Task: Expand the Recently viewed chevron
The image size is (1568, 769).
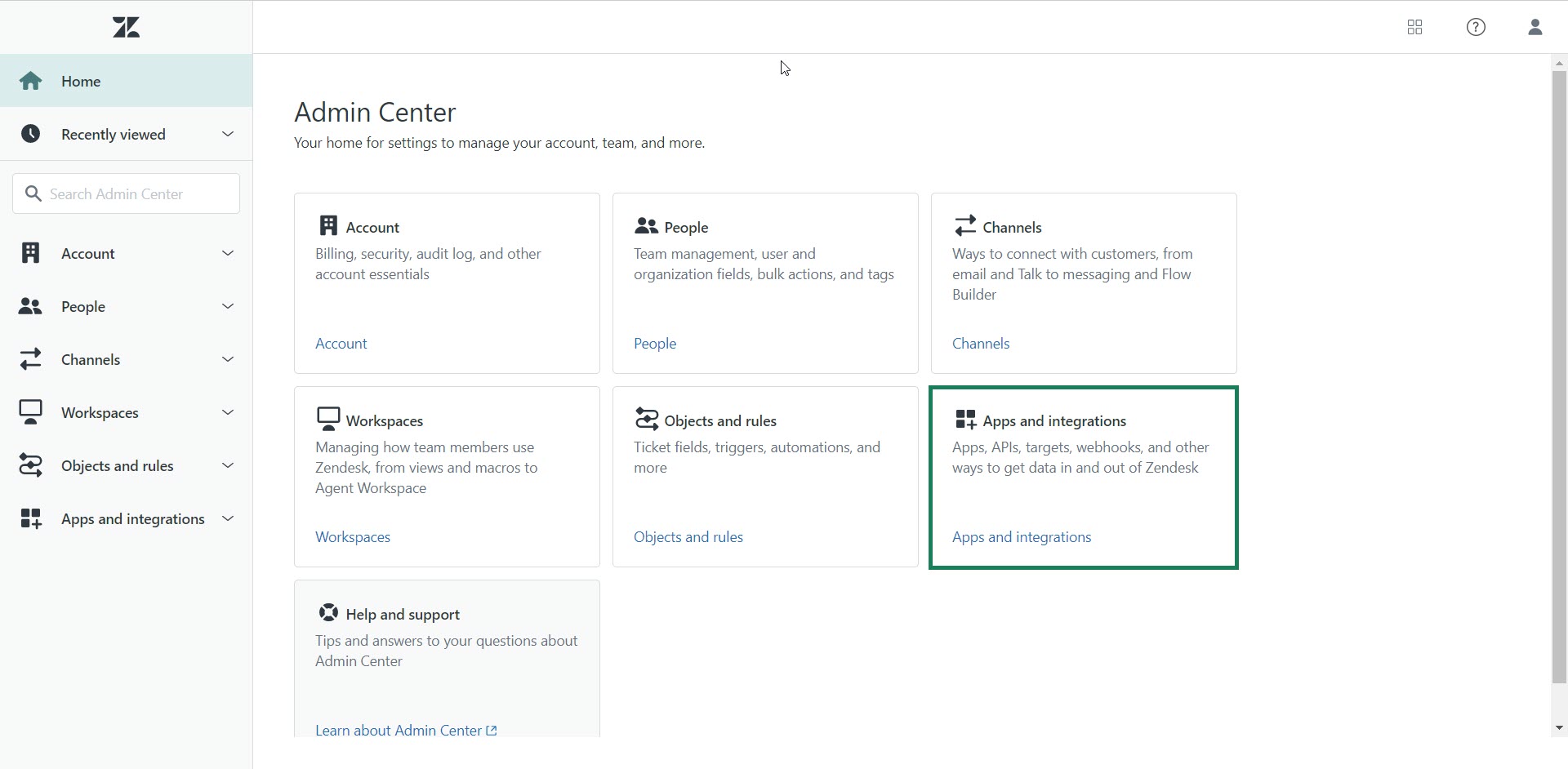Action: point(228,134)
